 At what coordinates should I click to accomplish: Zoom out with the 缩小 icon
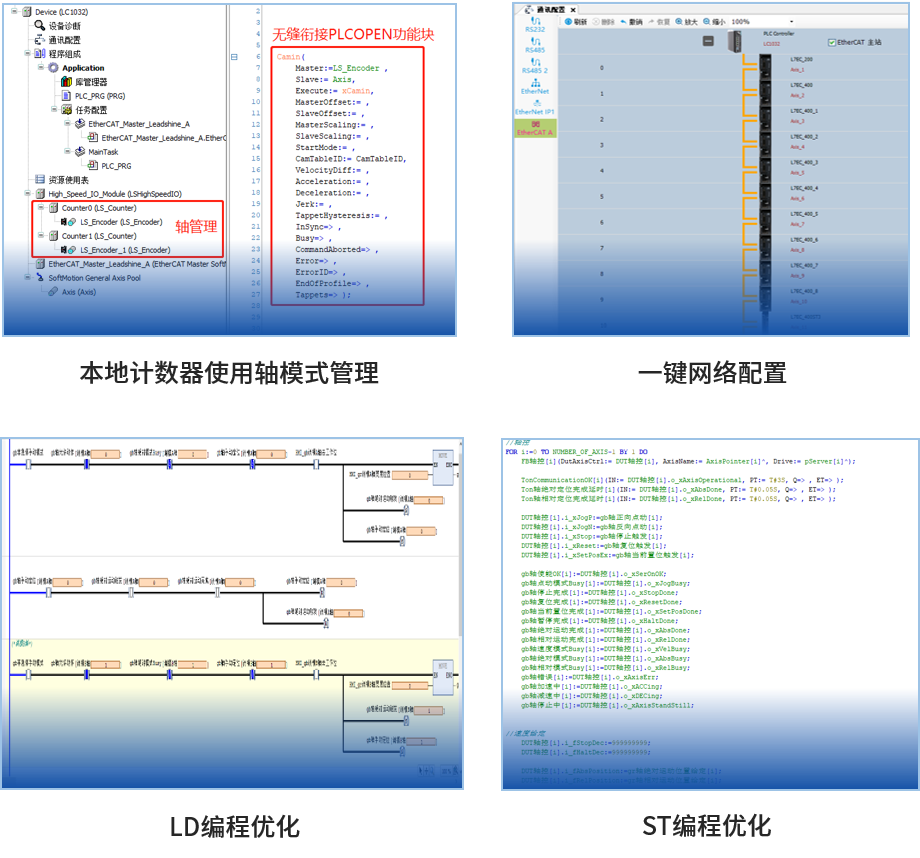tap(710, 20)
